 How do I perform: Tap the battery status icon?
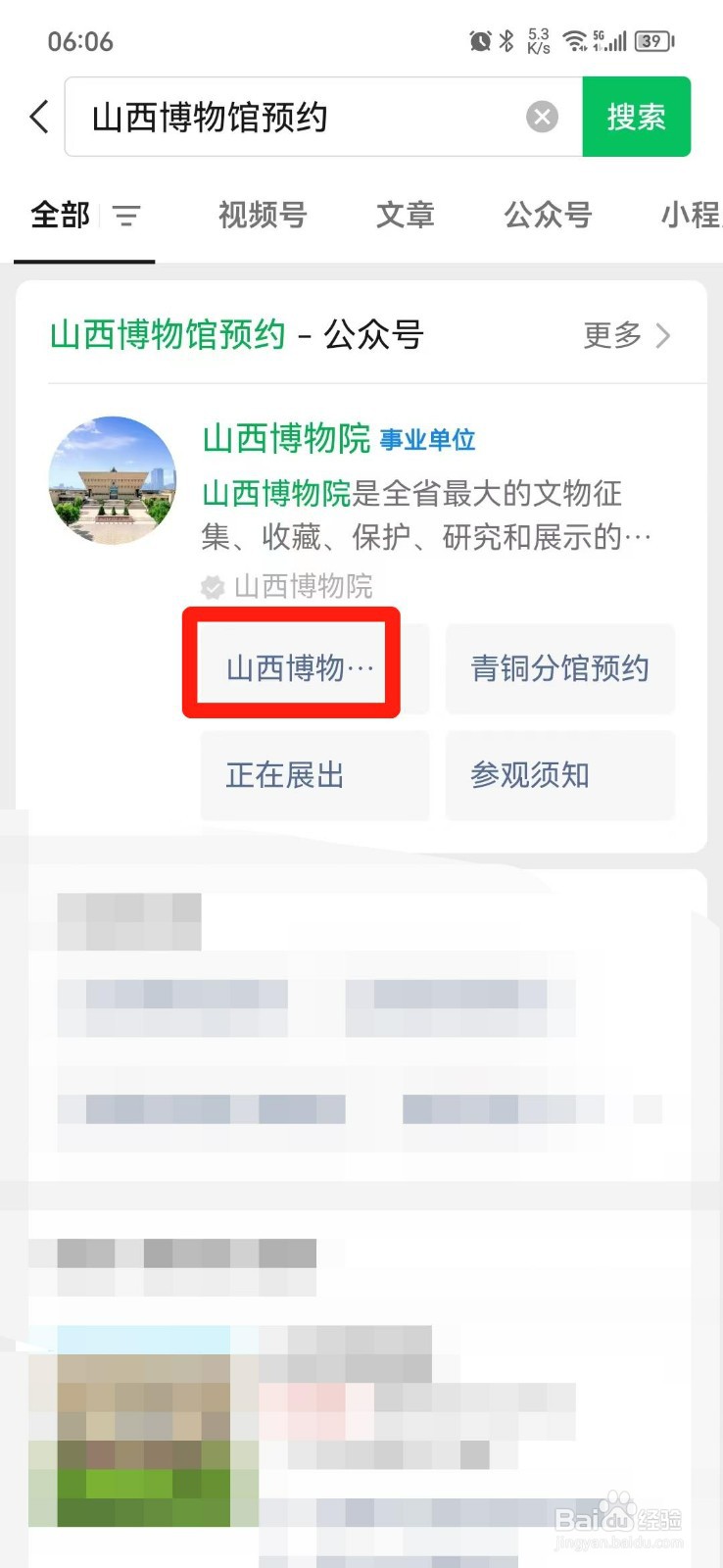(x=654, y=41)
